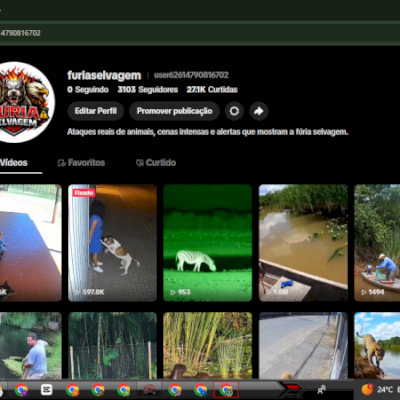Click the highlighted active Chrome taskbar icon
This screenshot has width=400, height=400.
pyautogui.click(x=226, y=389)
